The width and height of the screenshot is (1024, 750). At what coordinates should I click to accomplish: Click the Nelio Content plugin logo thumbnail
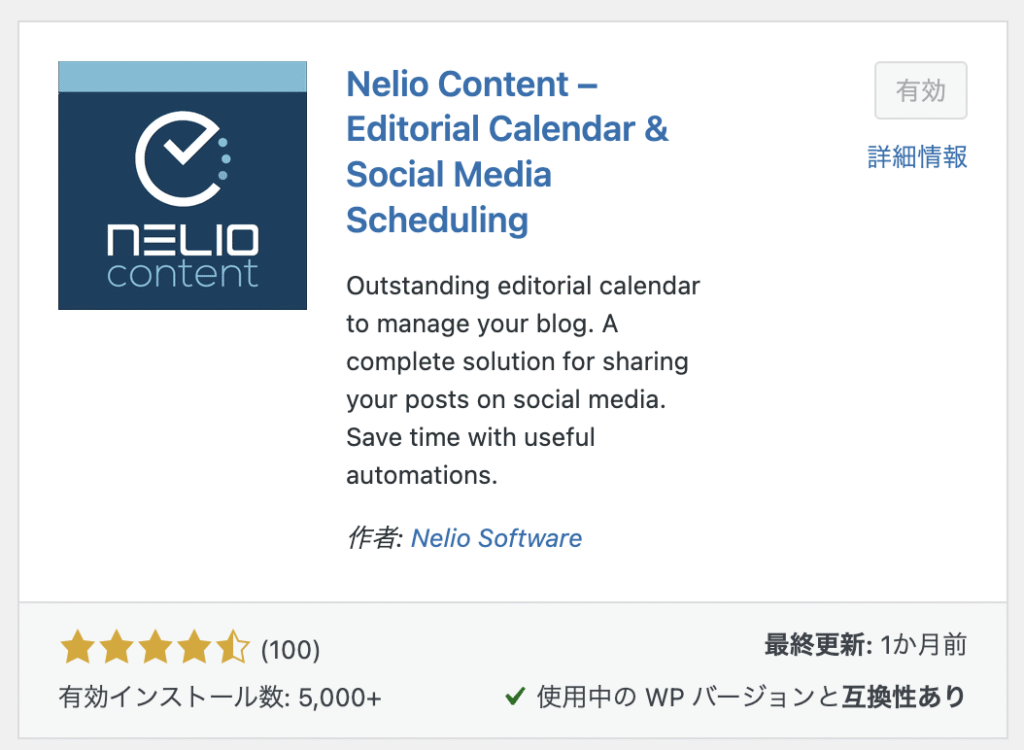tap(182, 185)
